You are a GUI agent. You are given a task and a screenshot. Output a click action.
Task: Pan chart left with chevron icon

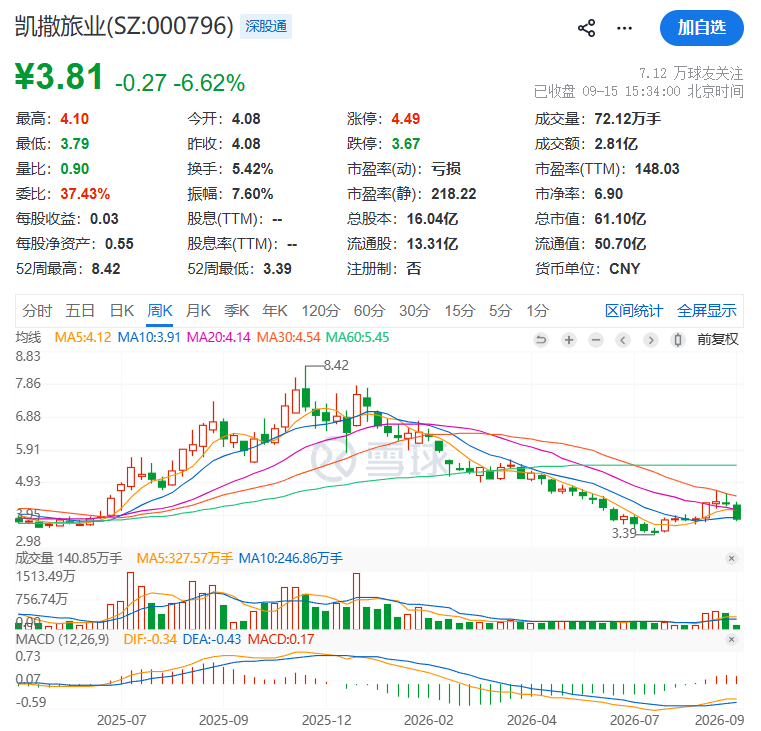623,340
